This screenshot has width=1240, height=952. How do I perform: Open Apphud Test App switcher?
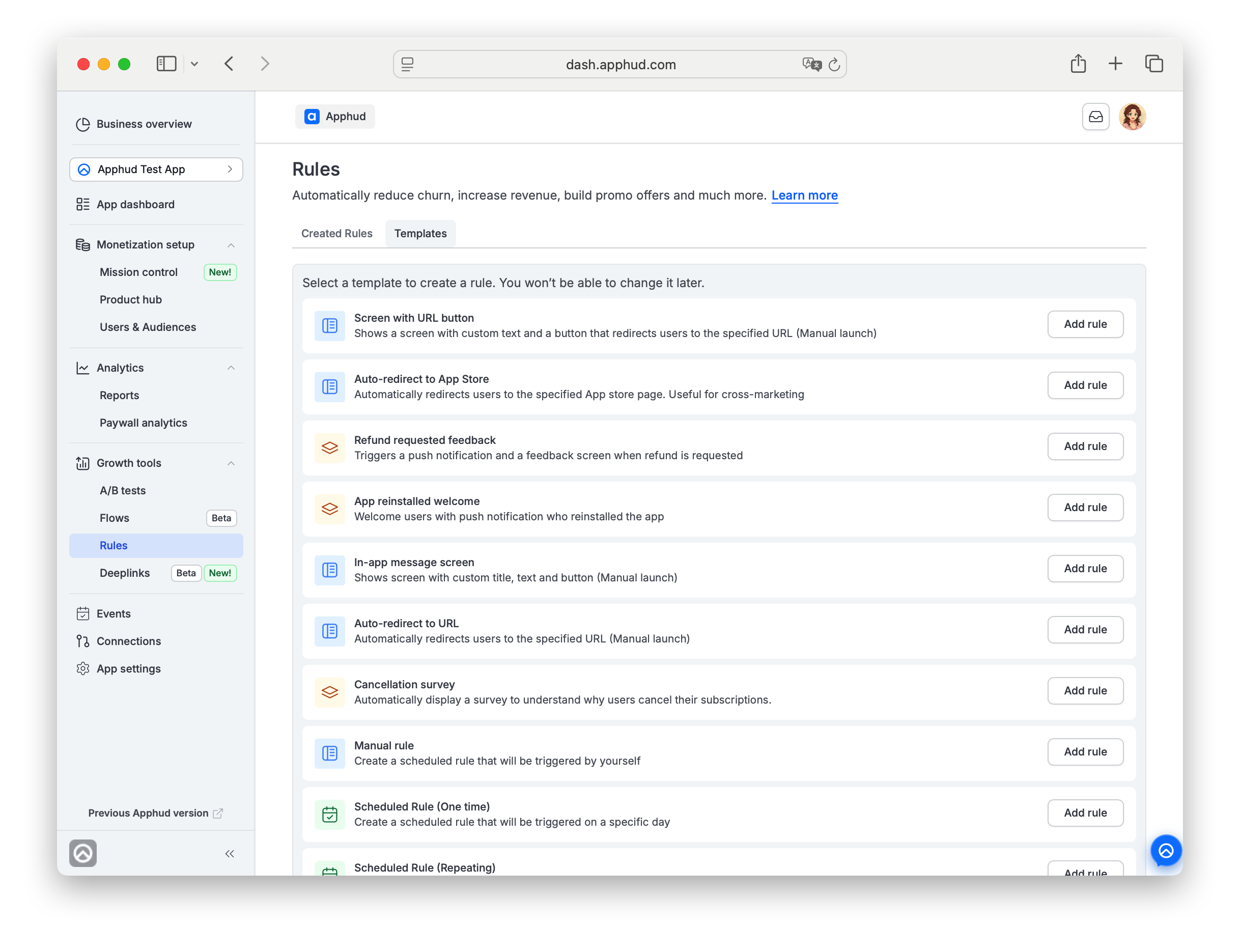click(x=156, y=170)
